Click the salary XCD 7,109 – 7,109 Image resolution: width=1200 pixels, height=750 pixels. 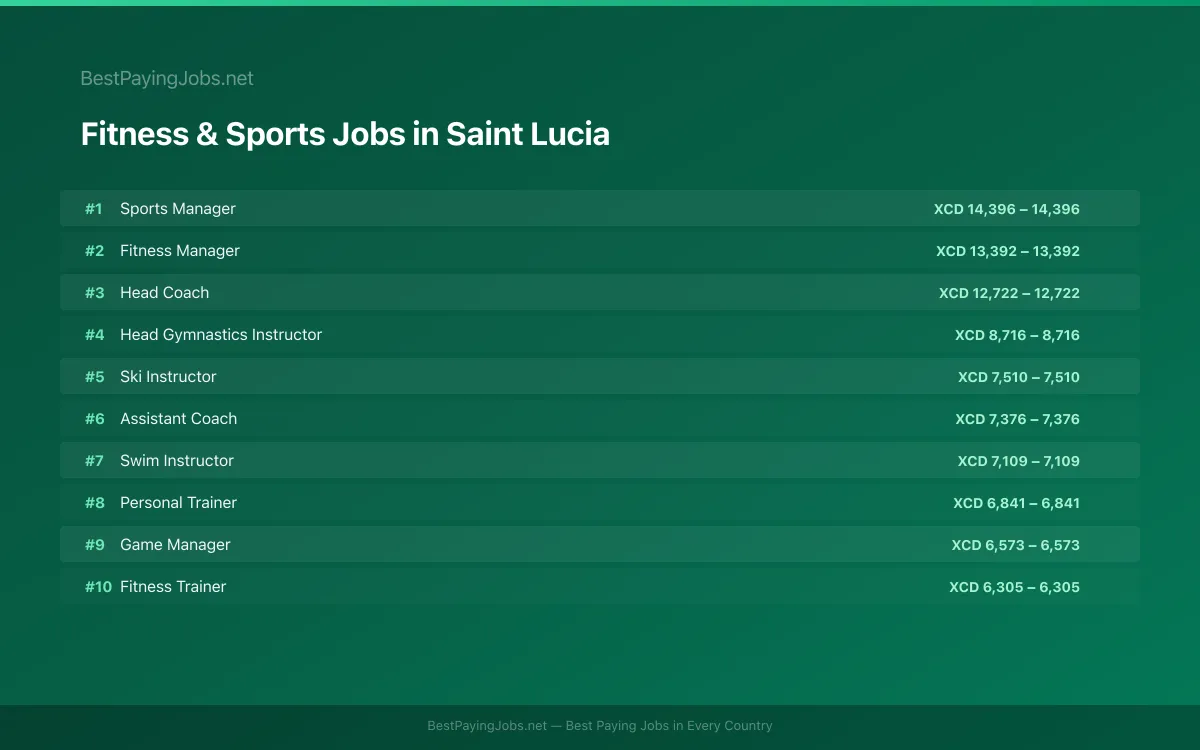pyautogui.click(x=1019, y=461)
